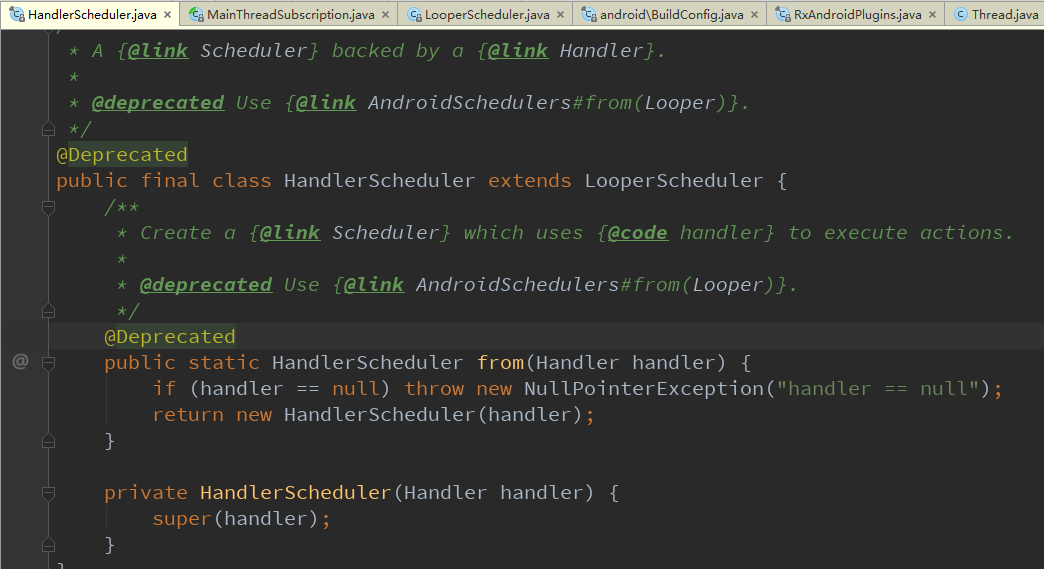Image resolution: width=1044 pixels, height=569 pixels.
Task: Click first @link tag before Scheduler
Action: (x=158, y=51)
